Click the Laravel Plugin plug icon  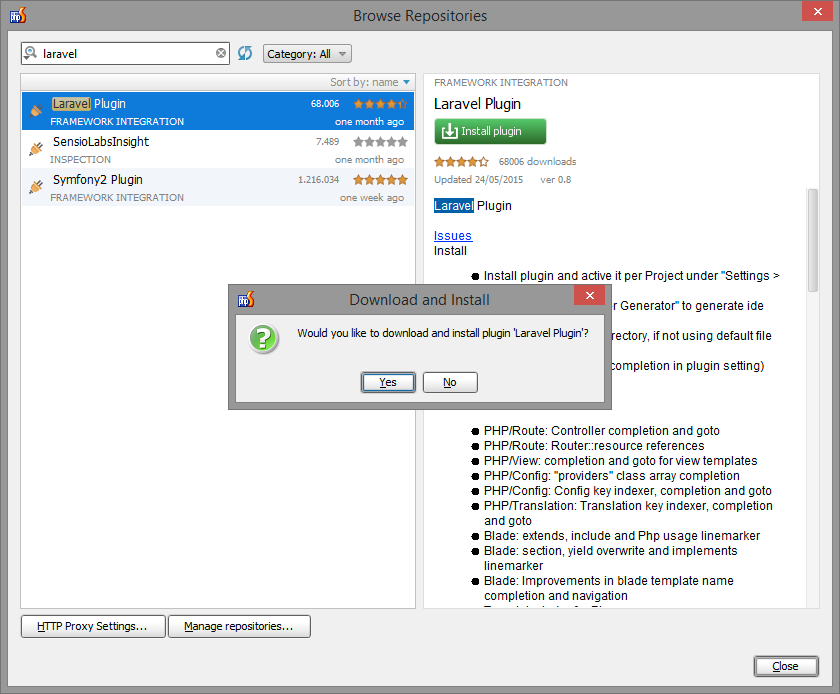(36, 110)
